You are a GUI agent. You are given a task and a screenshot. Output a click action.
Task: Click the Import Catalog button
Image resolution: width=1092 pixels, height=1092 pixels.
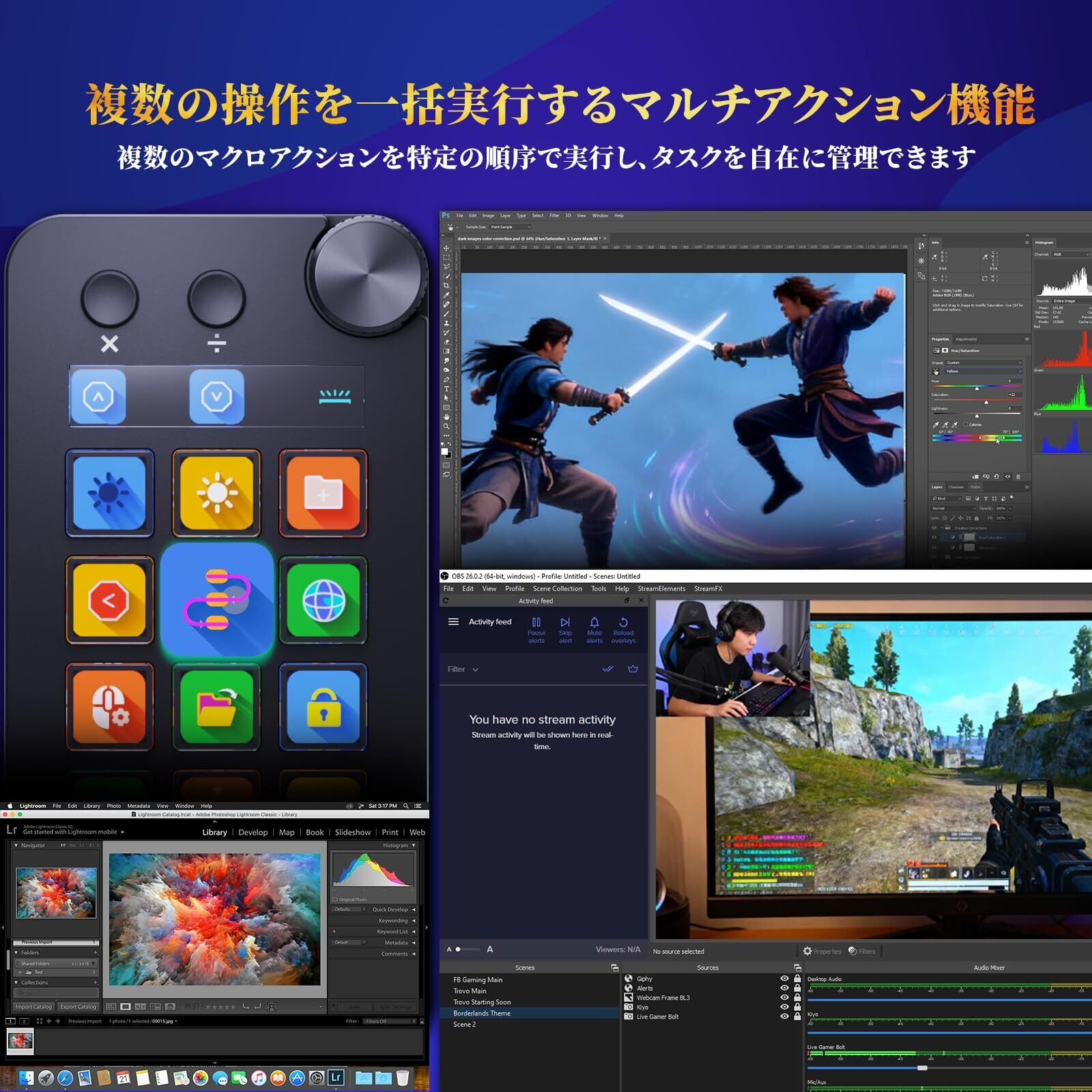click(x=33, y=1007)
